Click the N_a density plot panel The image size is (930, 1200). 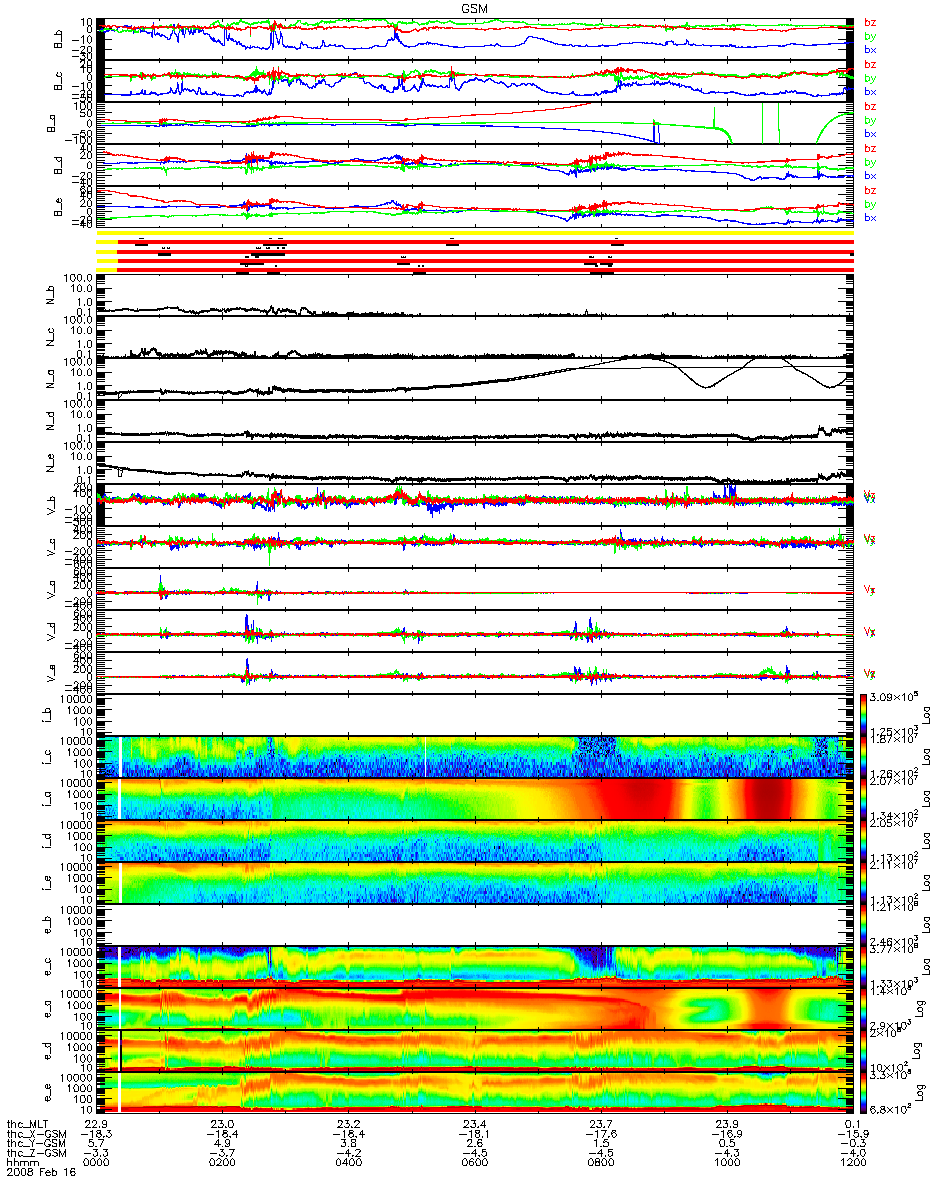point(474,381)
